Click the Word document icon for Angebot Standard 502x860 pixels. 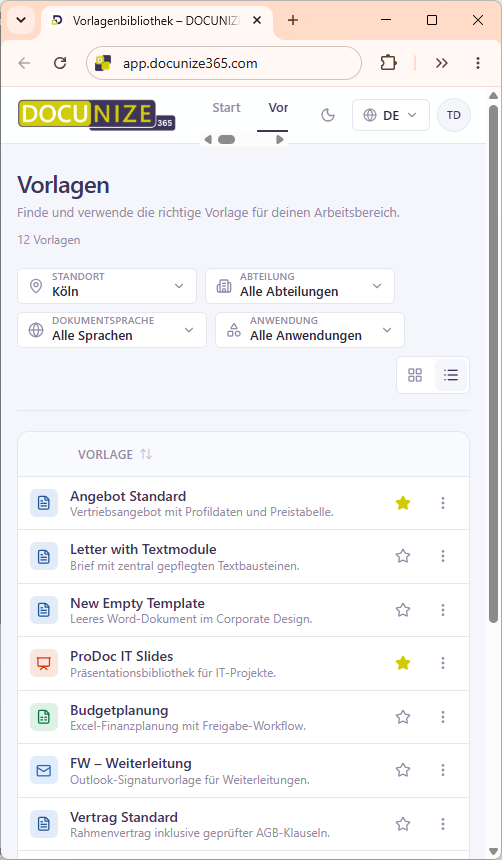coord(44,503)
